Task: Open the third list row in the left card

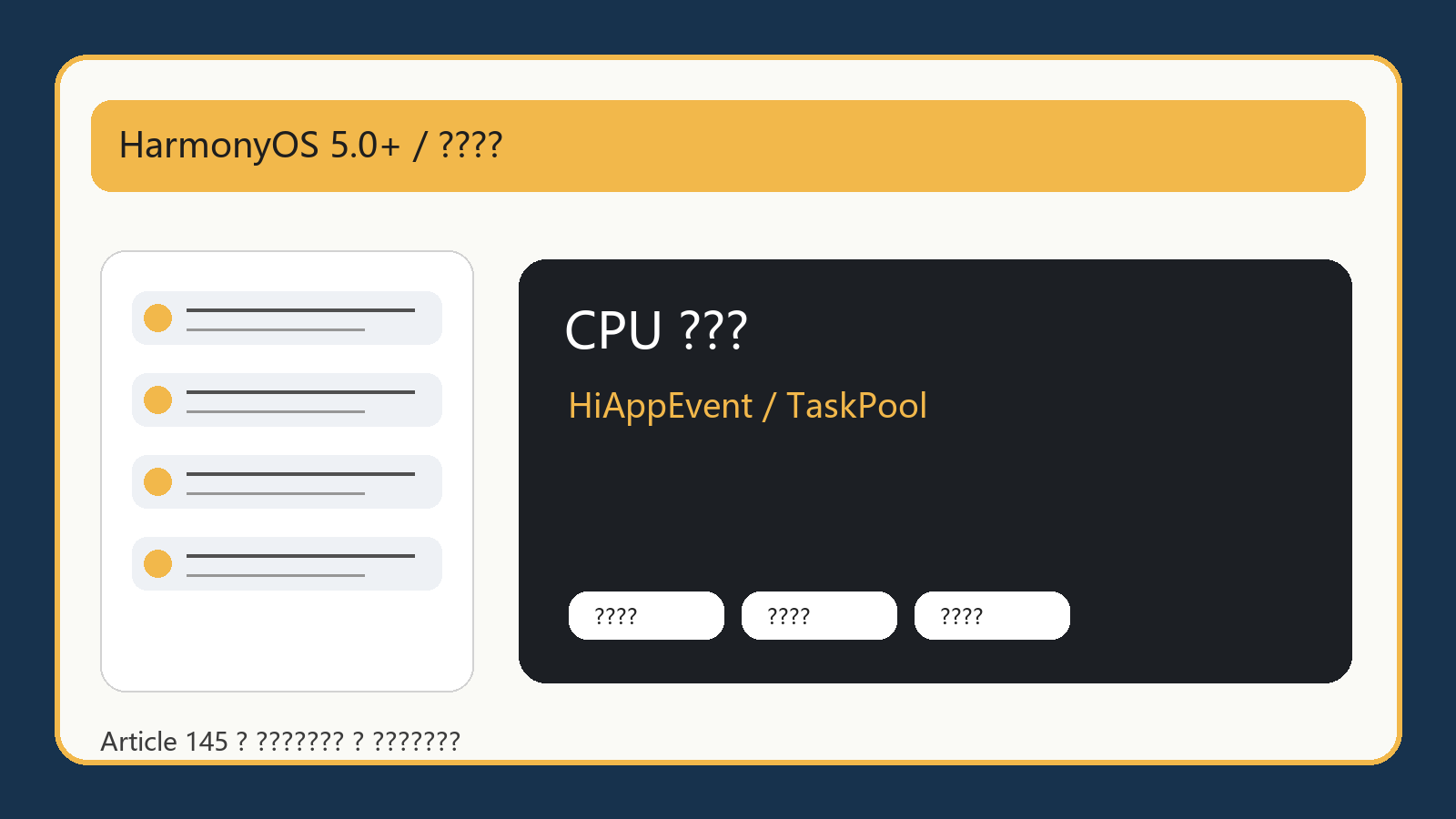Action: tap(287, 482)
